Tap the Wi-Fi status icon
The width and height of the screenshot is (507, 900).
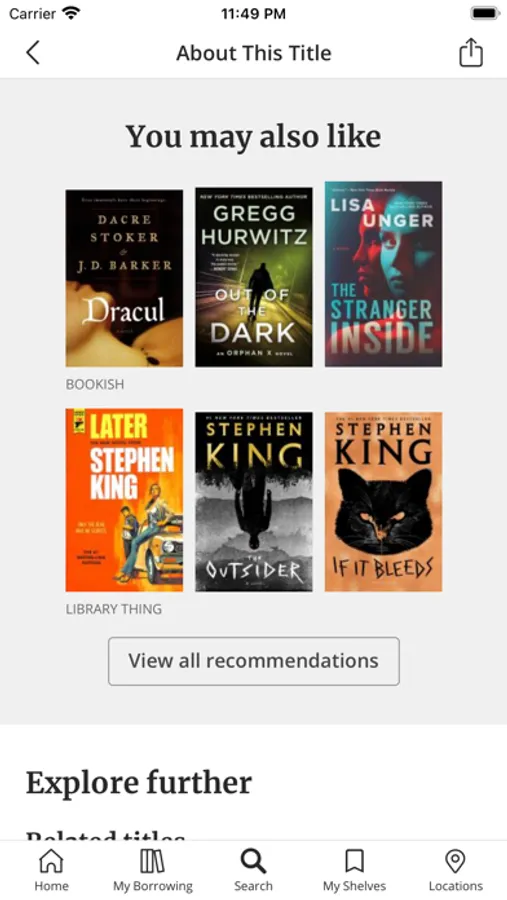point(72,13)
